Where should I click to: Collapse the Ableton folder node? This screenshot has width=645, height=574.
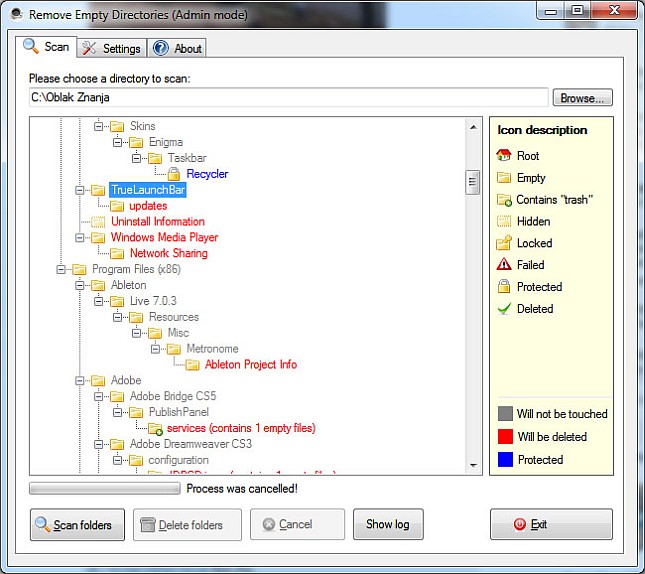[81, 285]
